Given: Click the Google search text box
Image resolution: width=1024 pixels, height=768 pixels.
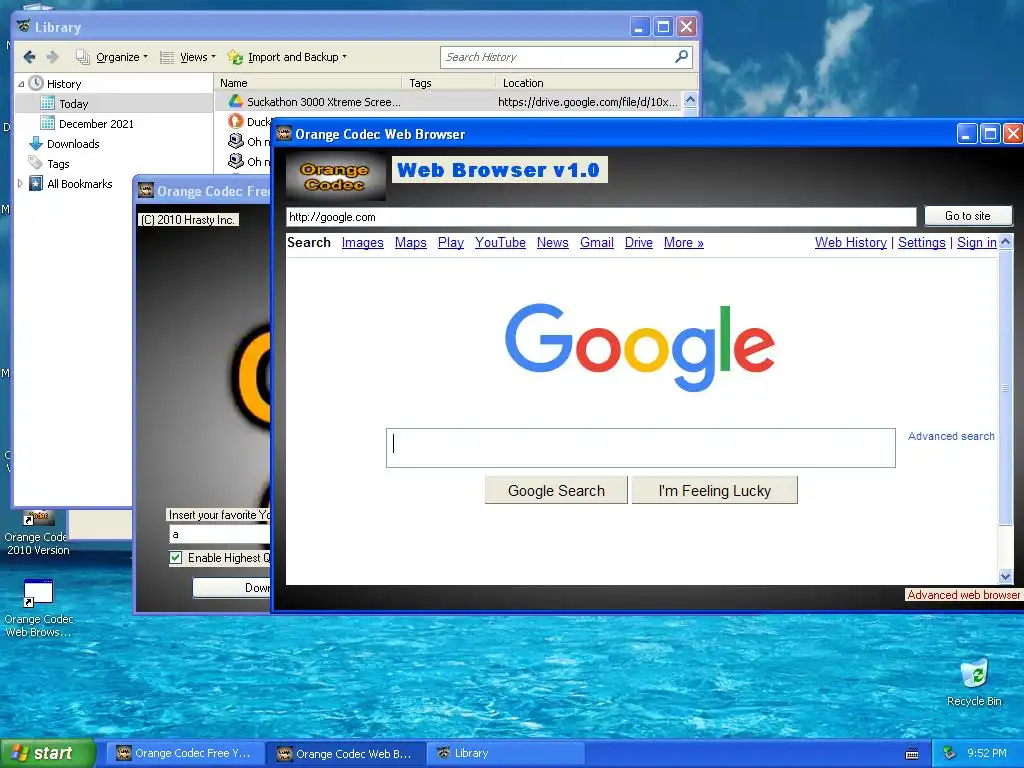Looking at the screenshot, I should 641,448.
